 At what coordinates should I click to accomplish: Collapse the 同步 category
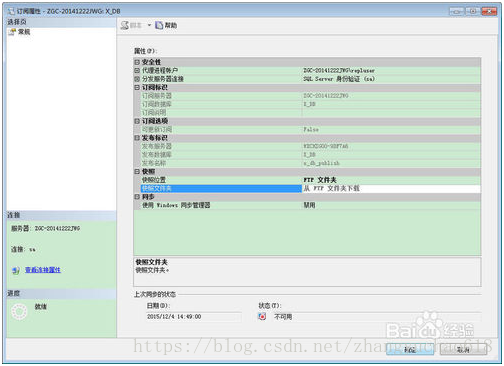point(137,197)
